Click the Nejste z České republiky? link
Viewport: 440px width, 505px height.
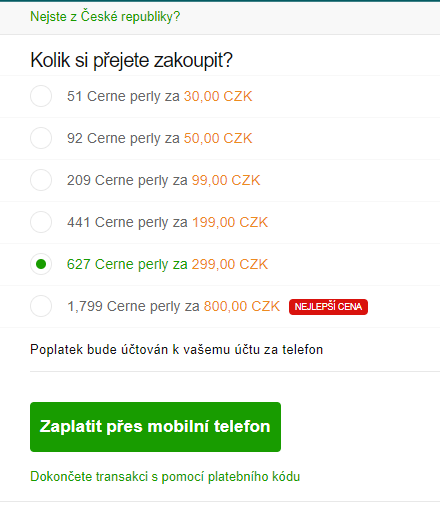(x=105, y=16)
